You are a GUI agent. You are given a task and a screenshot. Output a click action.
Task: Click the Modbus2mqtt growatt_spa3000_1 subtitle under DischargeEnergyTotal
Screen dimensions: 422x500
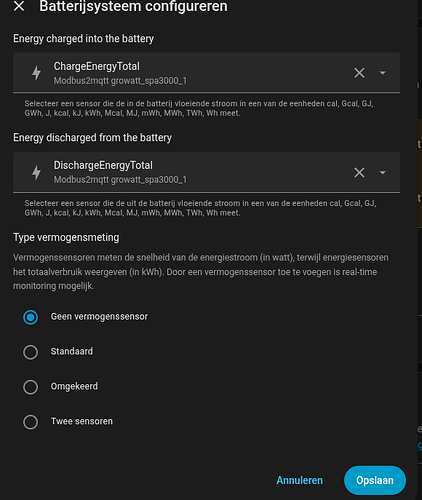tap(120, 180)
